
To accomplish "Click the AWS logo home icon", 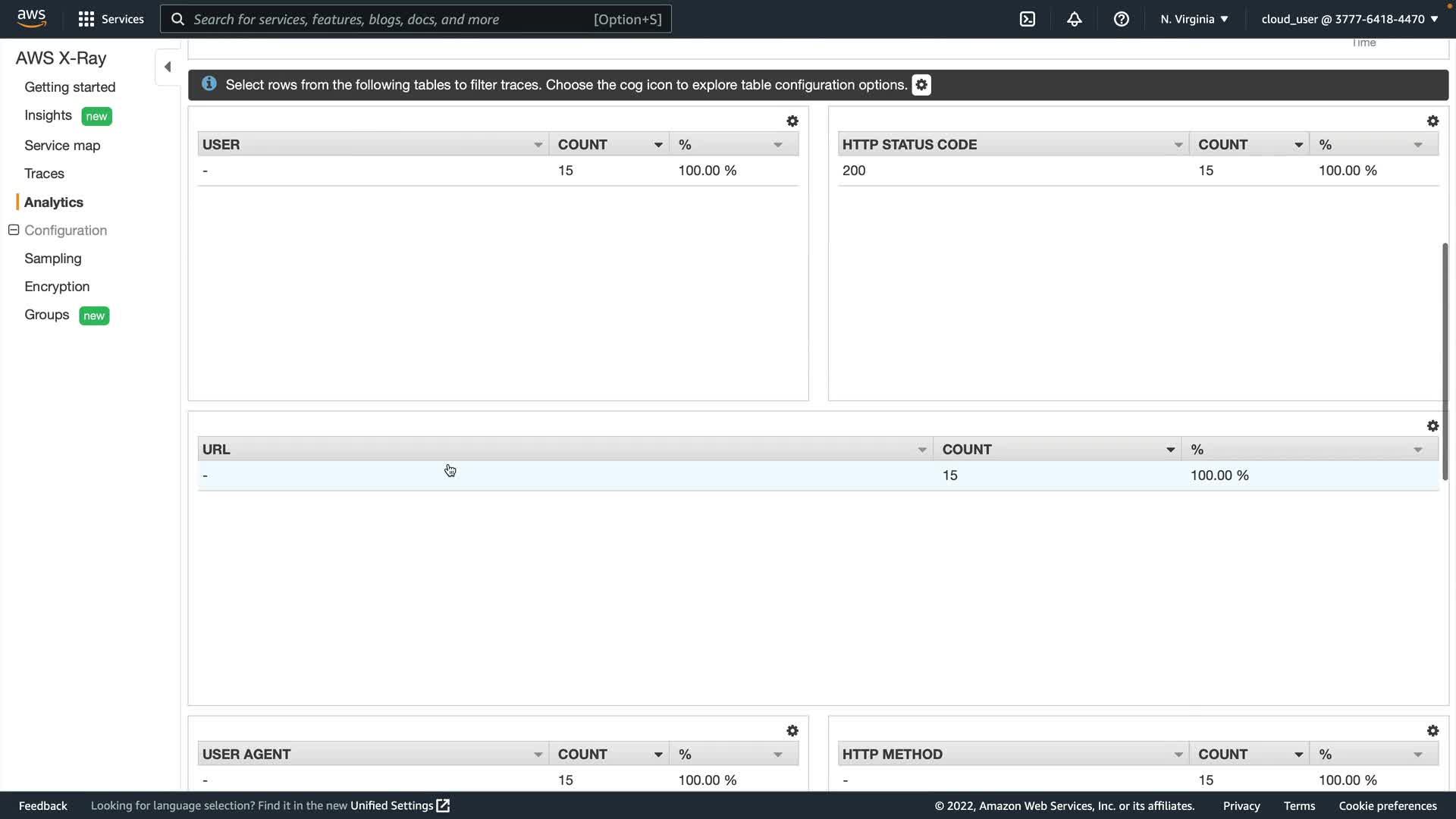I will point(32,18).
